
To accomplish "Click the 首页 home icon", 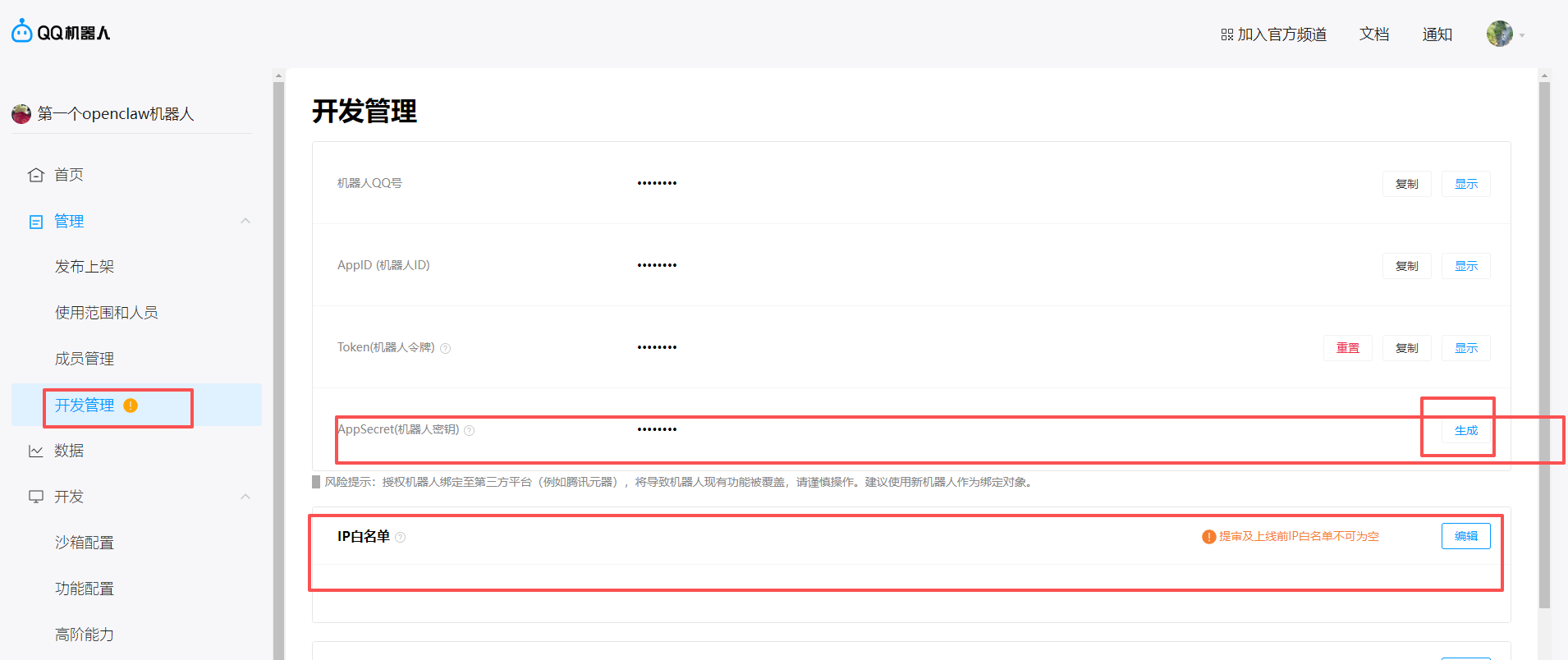I will [35, 175].
